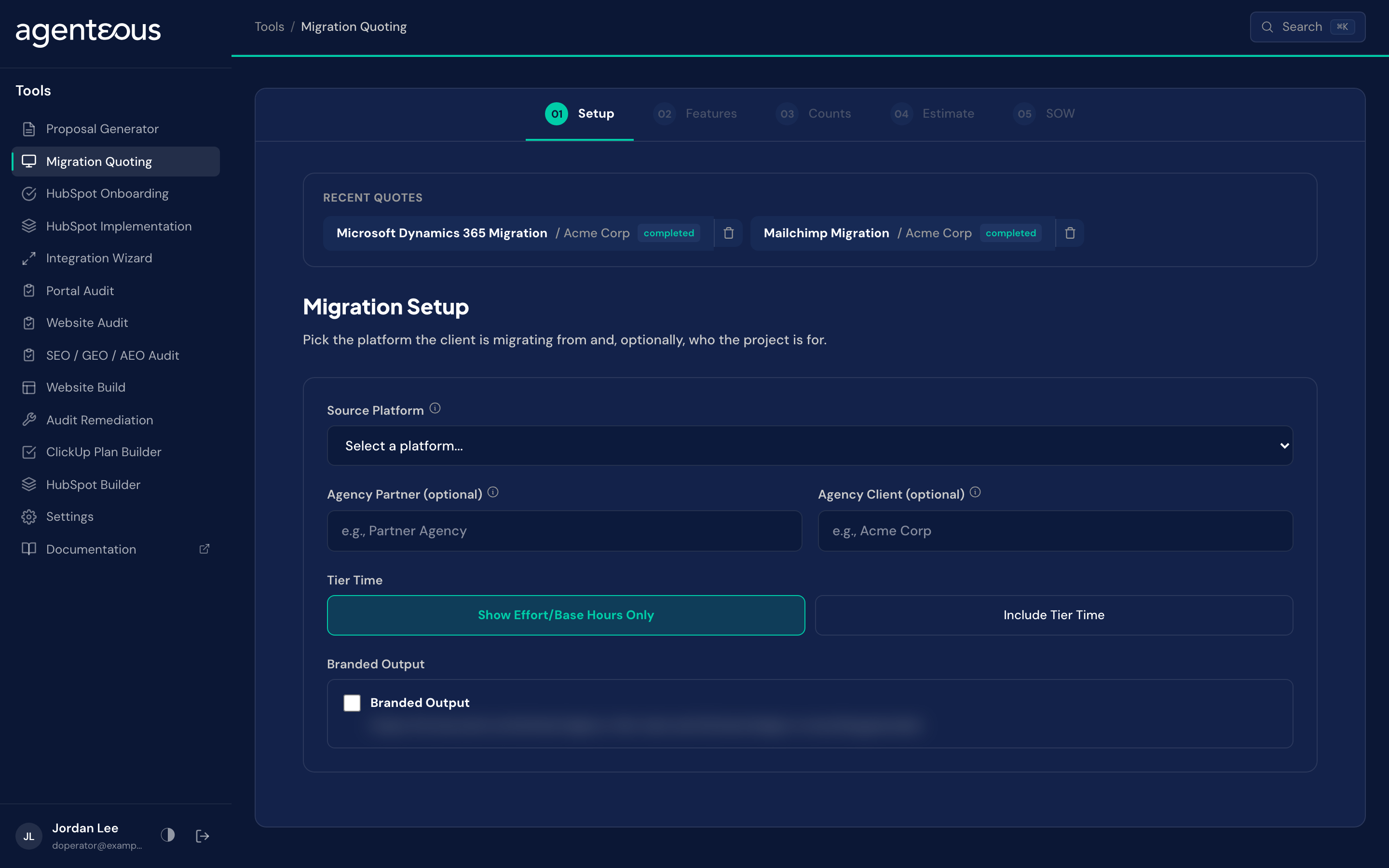
Task: Click the Audit Remediation wrench icon
Action: (x=29, y=420)
